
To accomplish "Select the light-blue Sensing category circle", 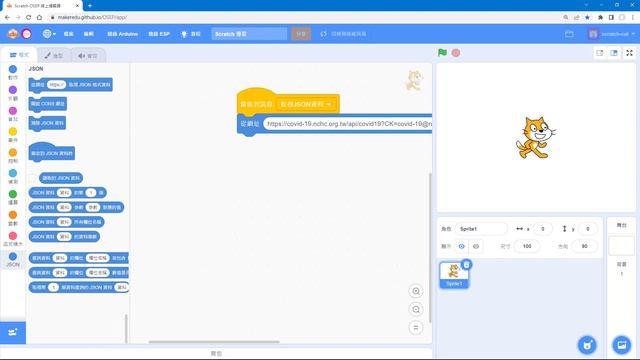I will [x=13, y=173].
